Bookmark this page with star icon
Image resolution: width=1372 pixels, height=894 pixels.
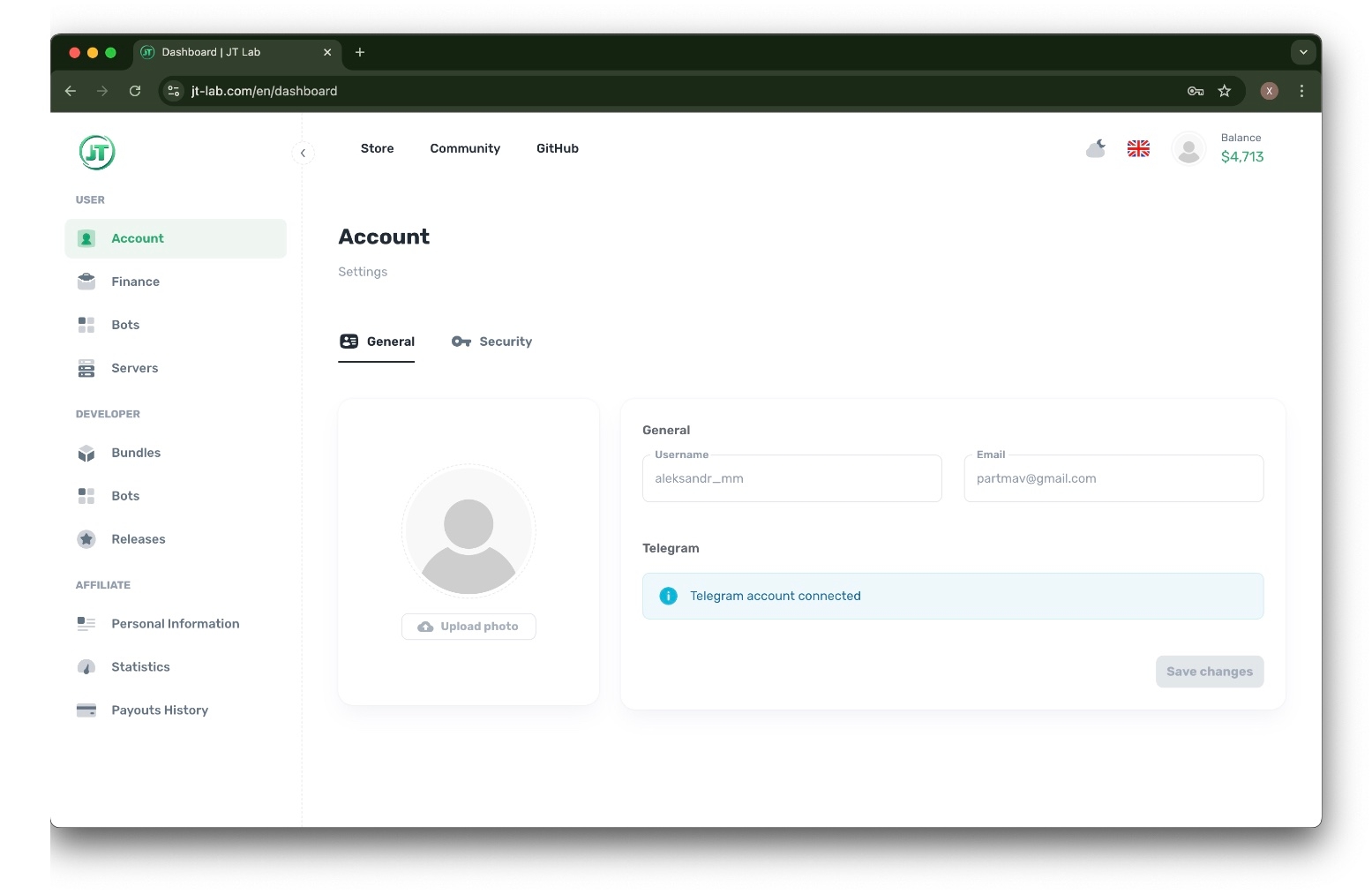(x=1225, y=91)
